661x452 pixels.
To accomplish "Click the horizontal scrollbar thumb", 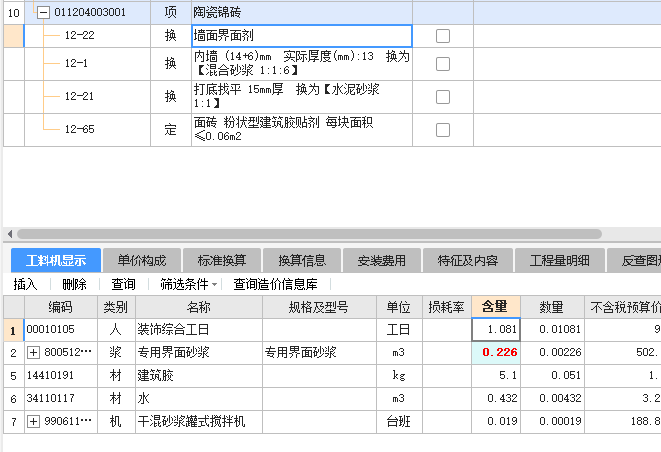I will pos(309,234).
